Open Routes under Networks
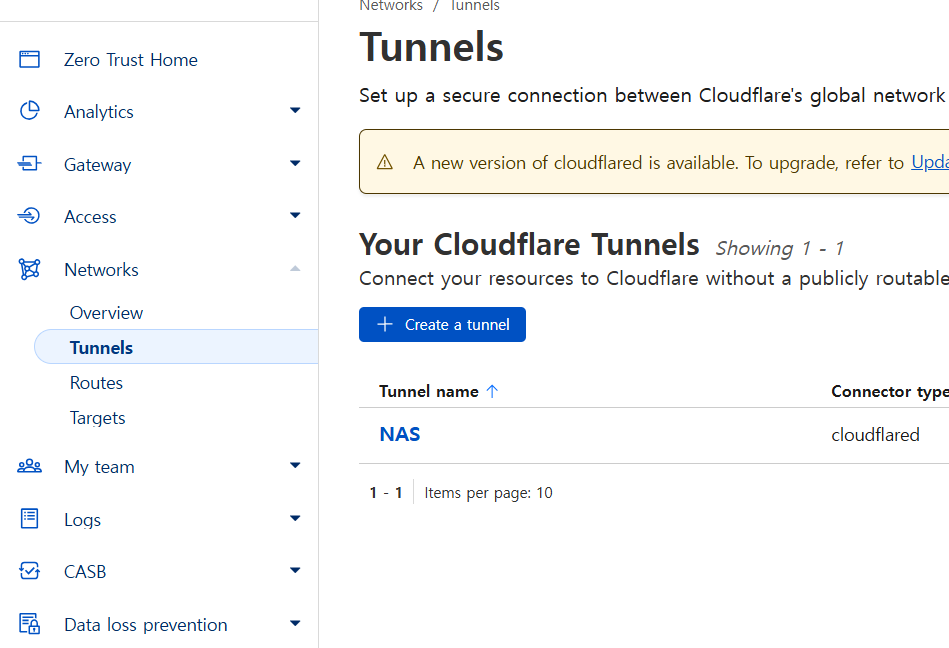Image resolution: width=949 pixels, height=648 pixels. click(x=96, y=383)
